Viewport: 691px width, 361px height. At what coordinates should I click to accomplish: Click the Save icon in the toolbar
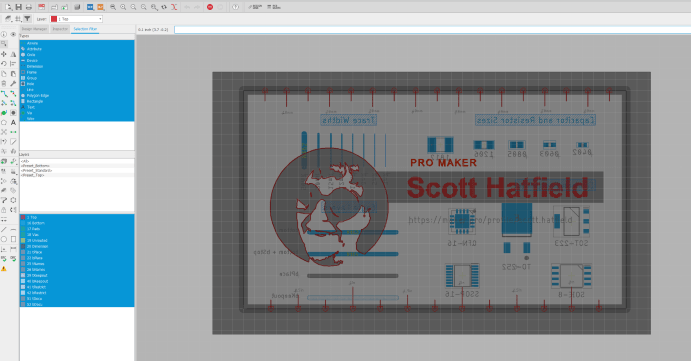[x=19, y=7]
